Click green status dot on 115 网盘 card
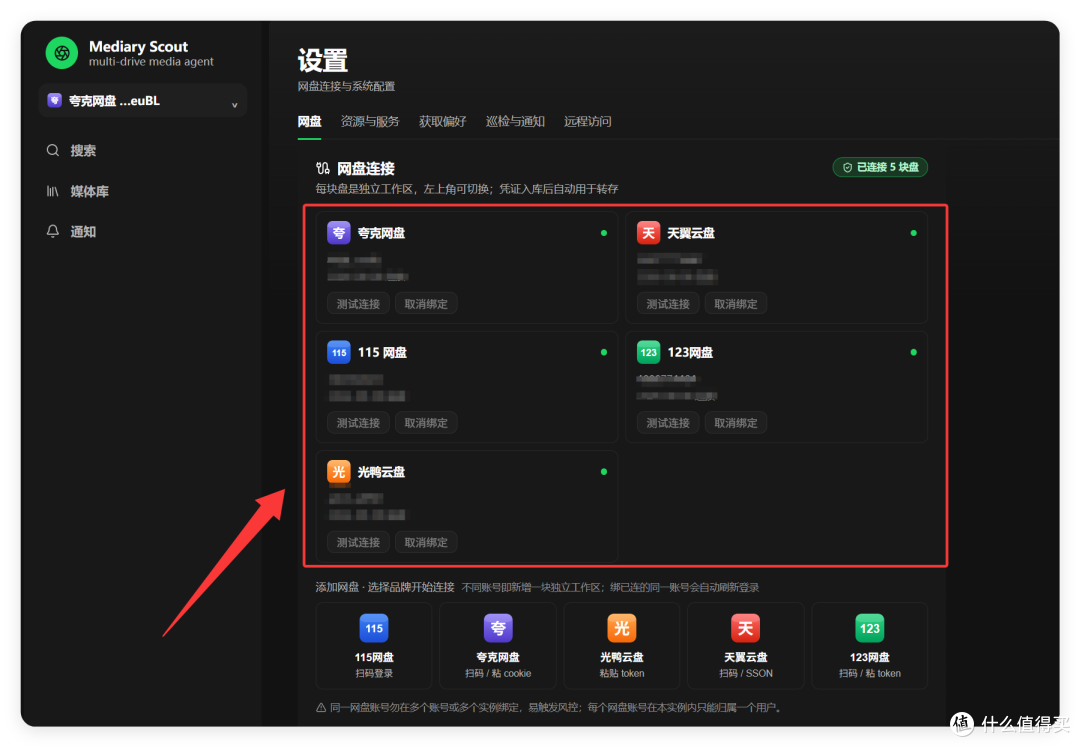 (x=604, y=353)
